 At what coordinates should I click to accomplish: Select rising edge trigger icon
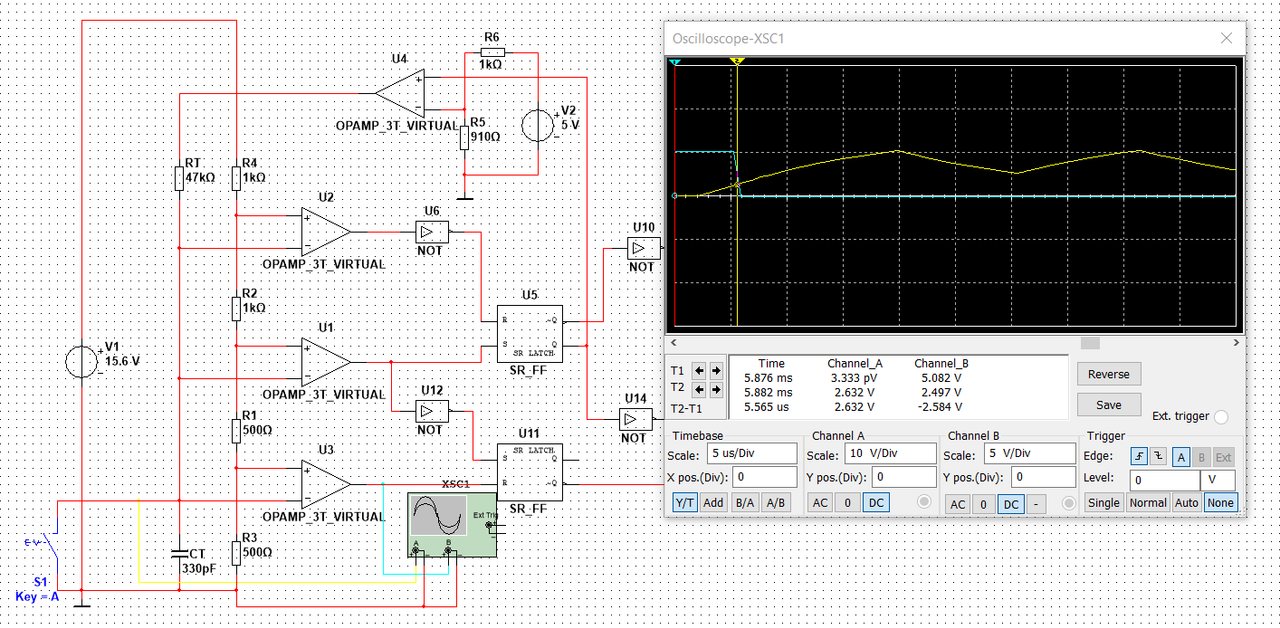(1140, 457)
